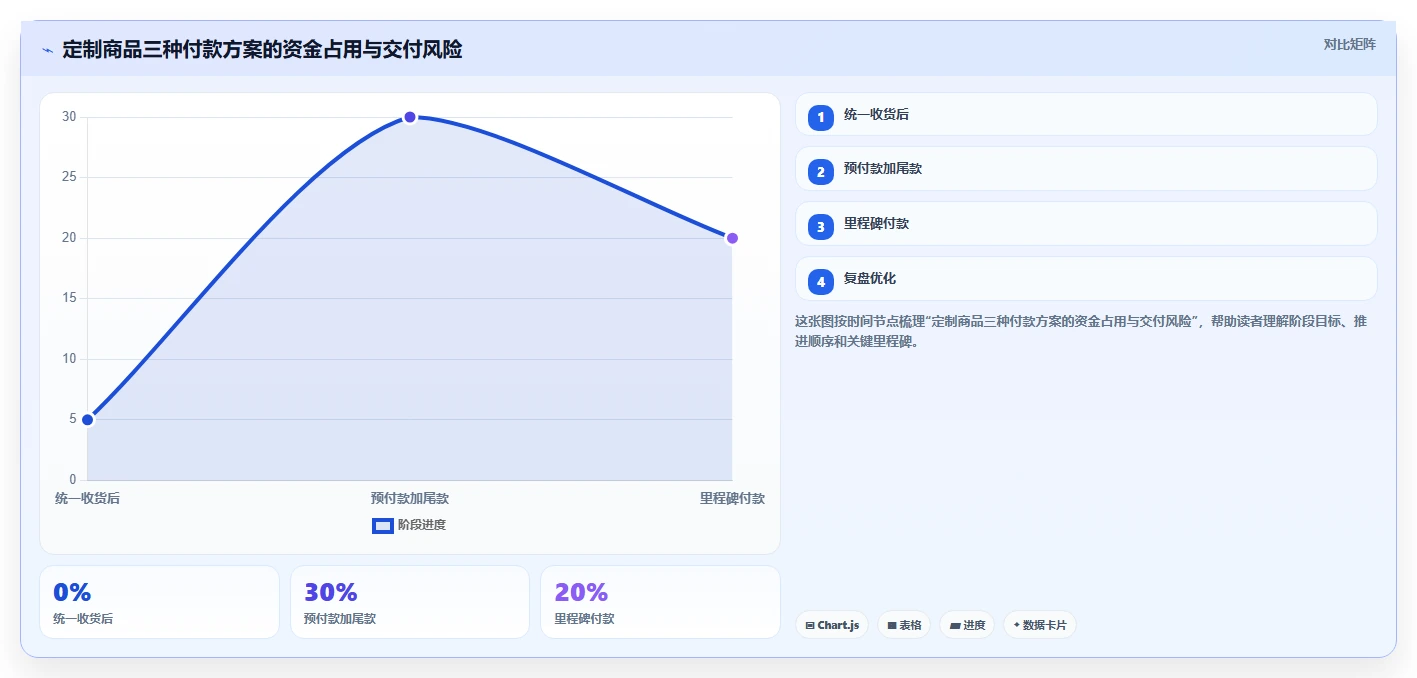Click the x-axis label 里程碑付款
The height and width of the screenshot is (678, 1417).
(x=732, y=498)
